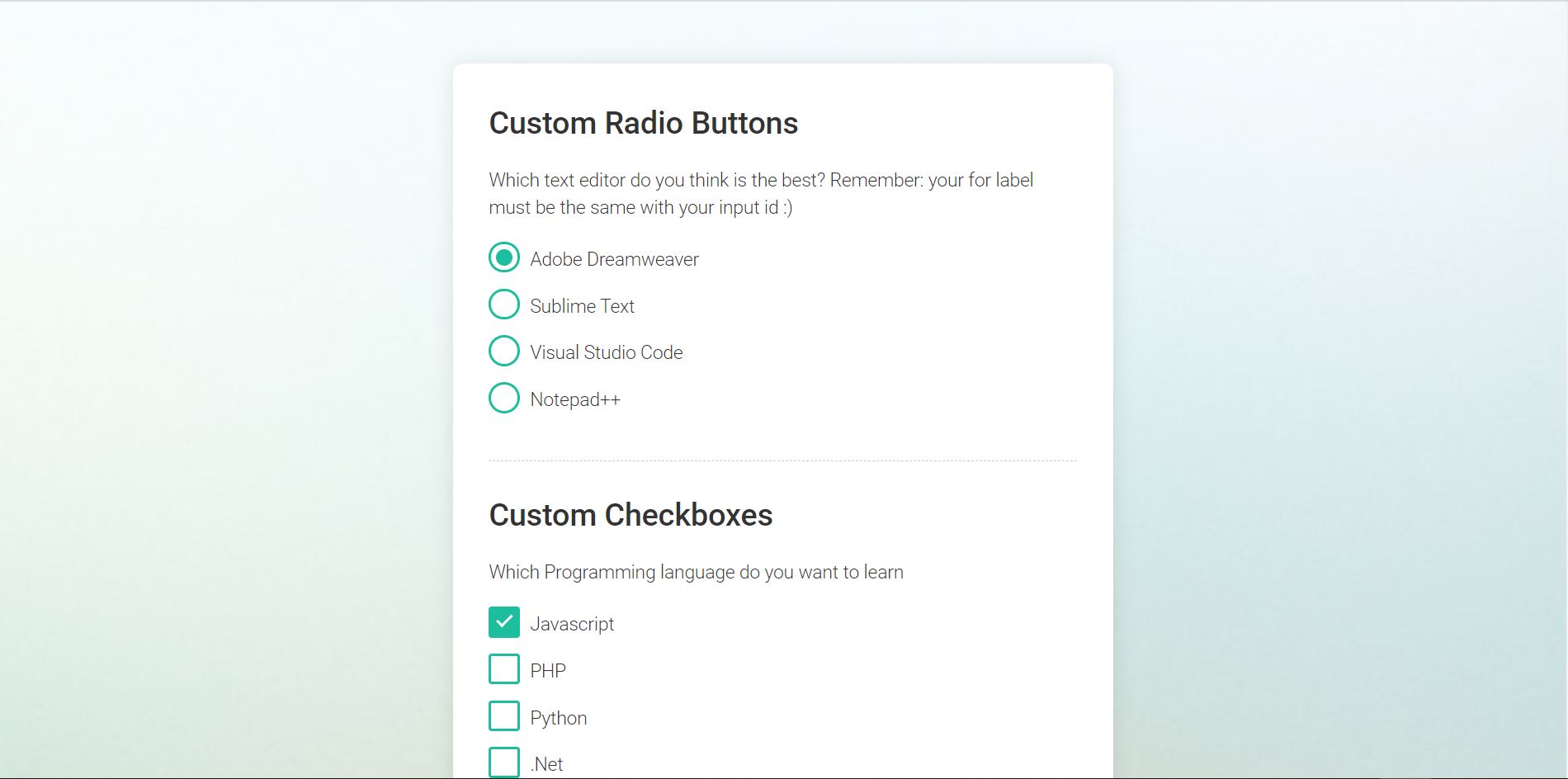Image resolution: width=1568 pixels, height=779 pixels.
Task: Click the 'Notepad++' label text
Action: click(x=574, y=399)
